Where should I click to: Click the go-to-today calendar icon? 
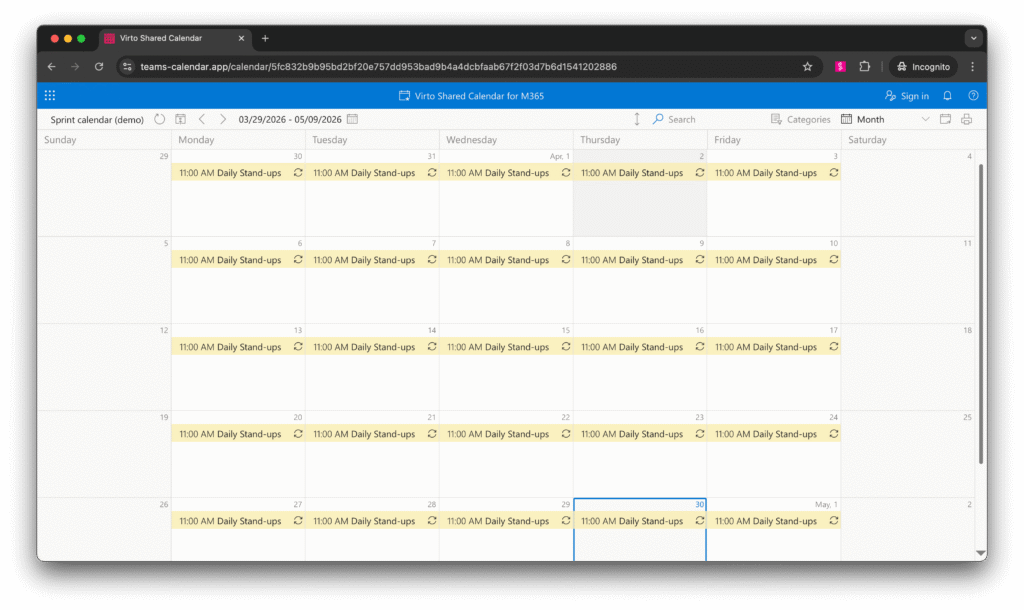click(x=181, y=119)
